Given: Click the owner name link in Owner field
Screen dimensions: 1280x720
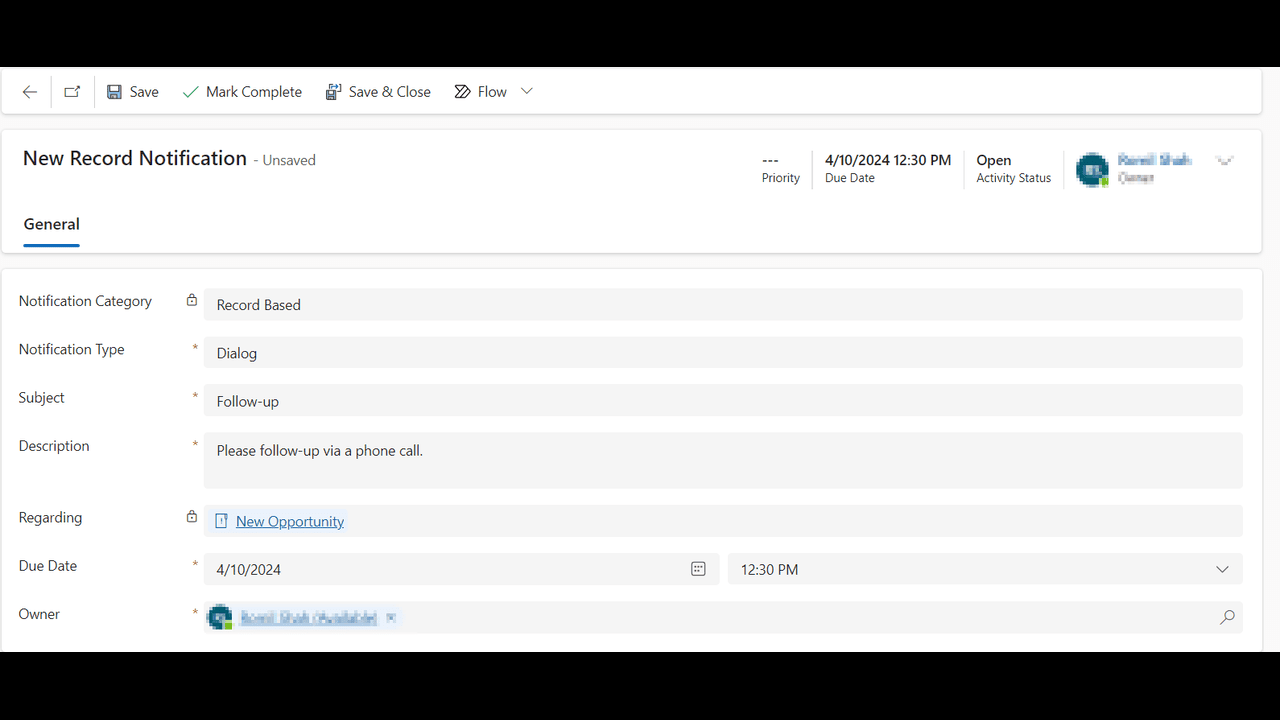Looking at the screenshot, I should click(308, 618).
